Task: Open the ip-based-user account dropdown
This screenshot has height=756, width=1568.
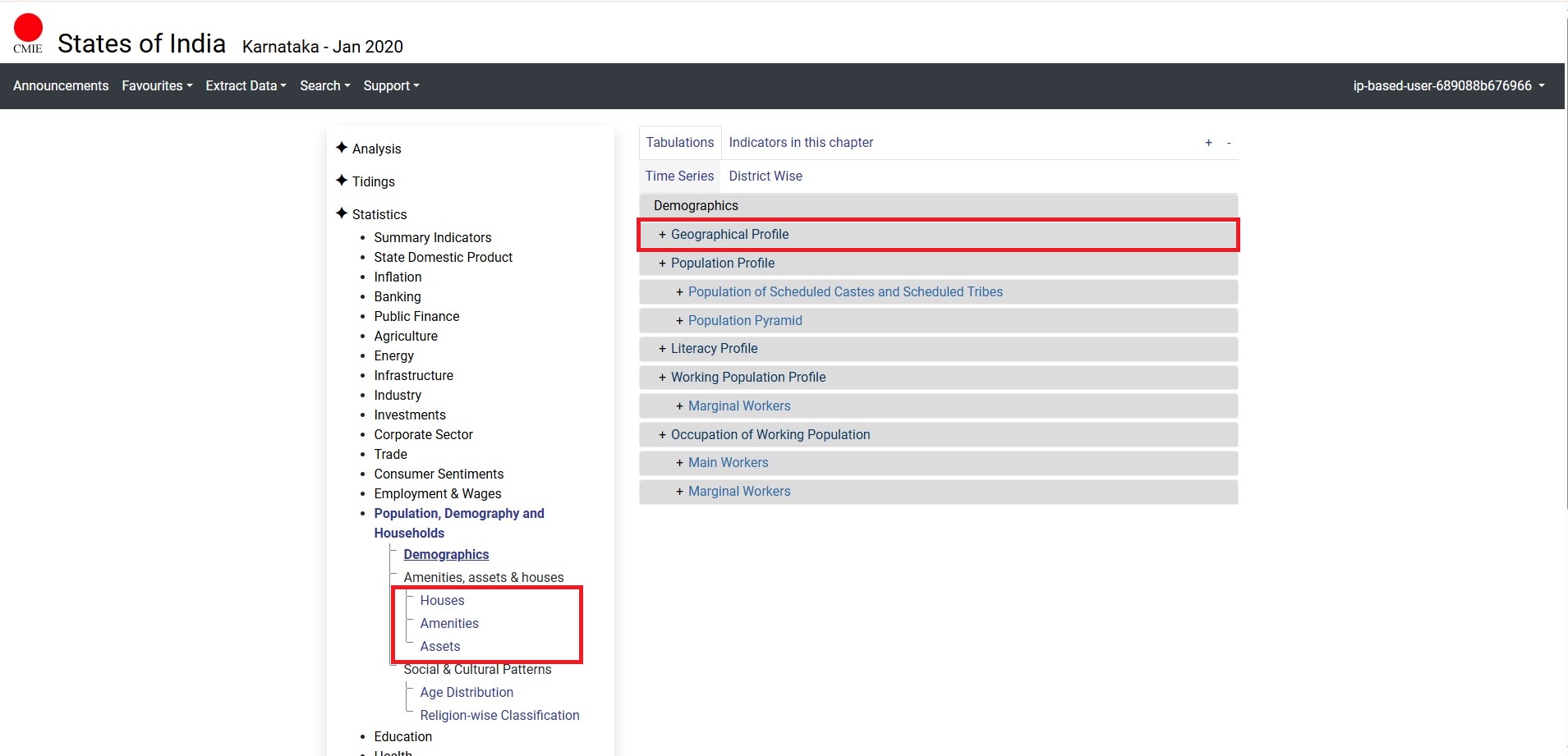Action: pos(1448,86)
